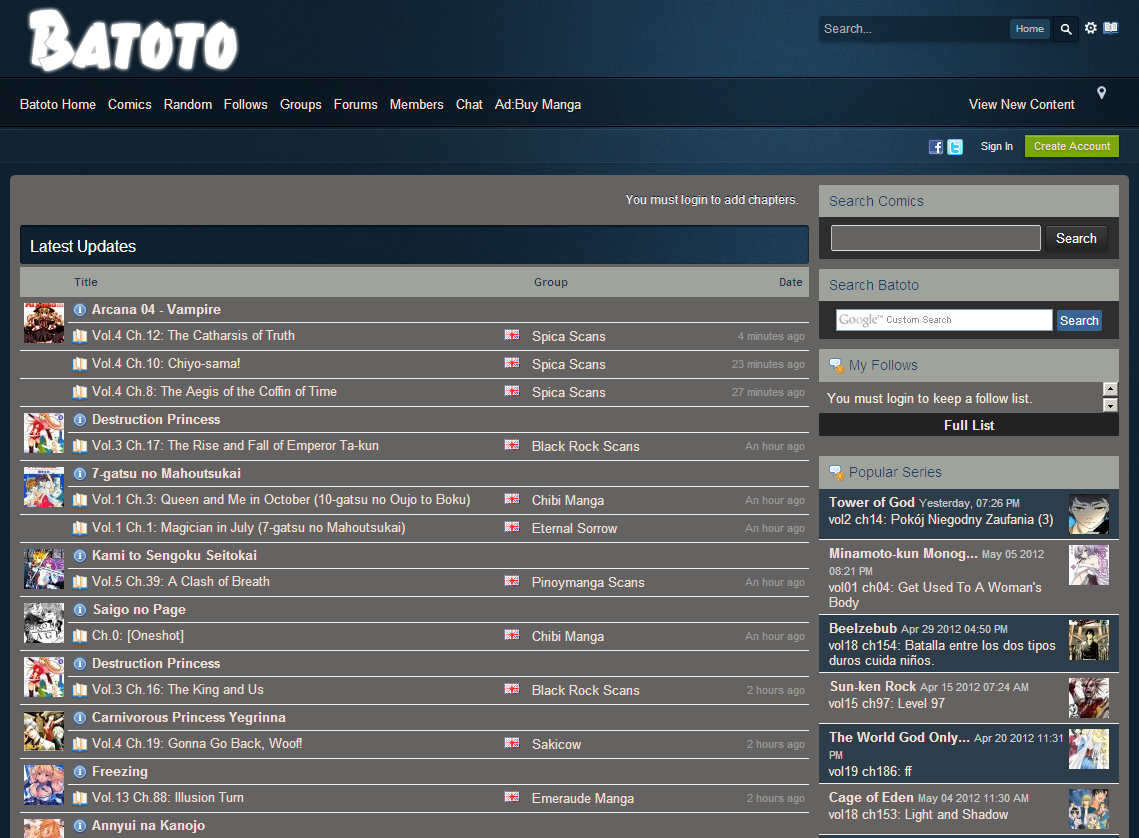Open the Random menu item
This screenshot has height=838, width=1139.
tap(187, 105)
